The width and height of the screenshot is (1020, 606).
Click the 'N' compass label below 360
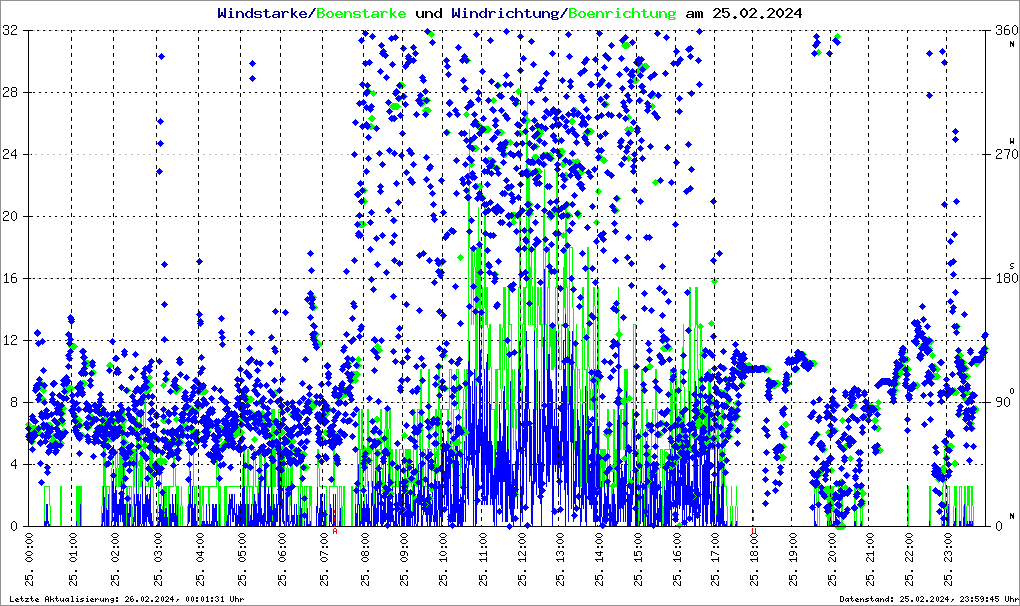click(1012, 44)
